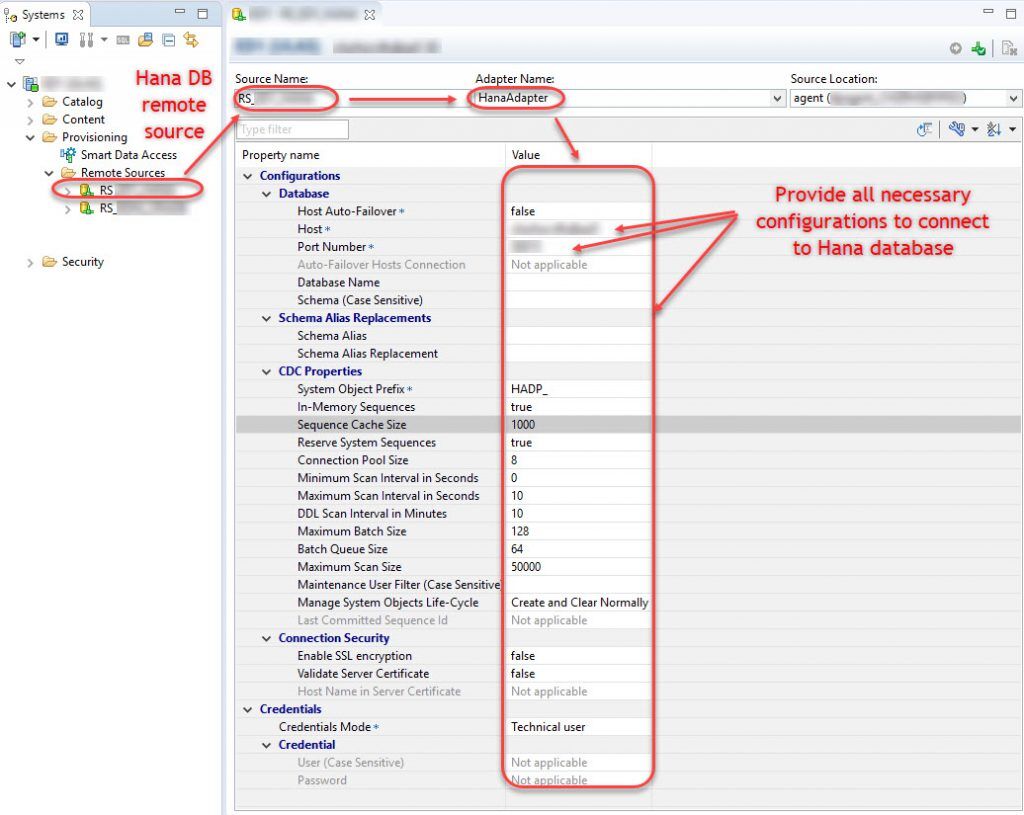This screenshot has height=815, width=1024.
Task: Open the Source Location dropdown
Action: (x=1013, y=99)
